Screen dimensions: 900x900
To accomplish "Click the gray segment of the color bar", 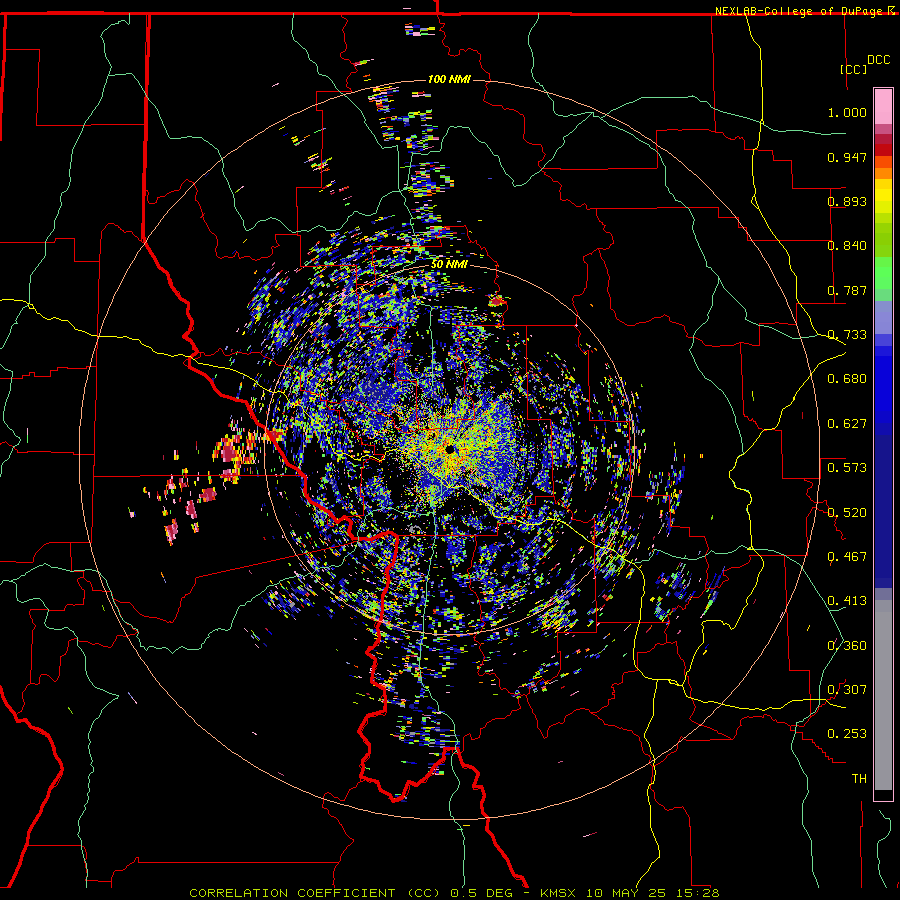I will tap(883, 695).
